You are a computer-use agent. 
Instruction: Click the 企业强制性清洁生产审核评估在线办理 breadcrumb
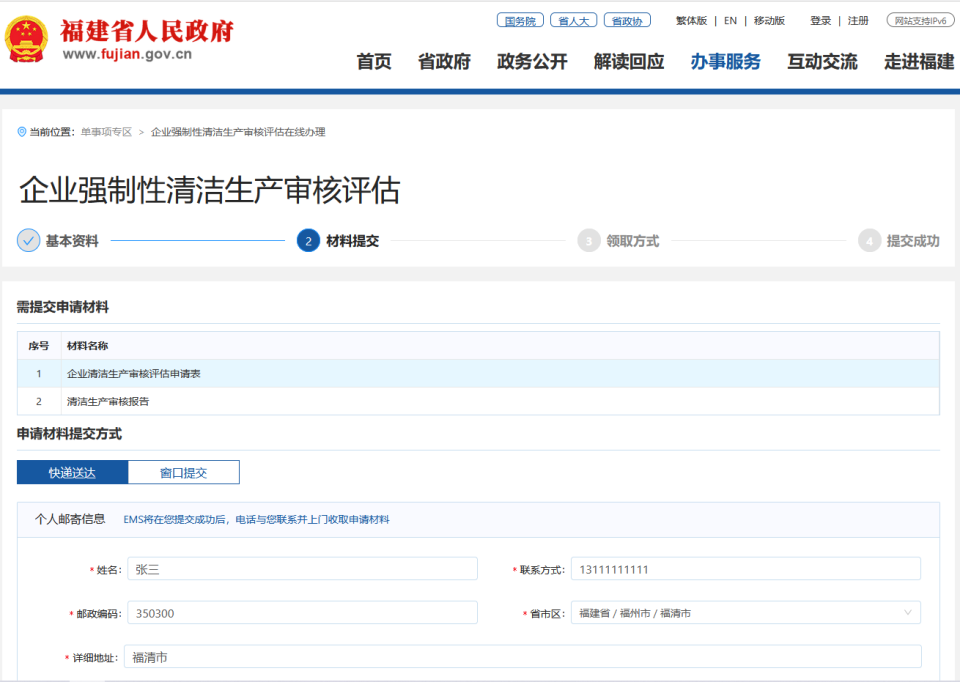click(x=238, y=132)
